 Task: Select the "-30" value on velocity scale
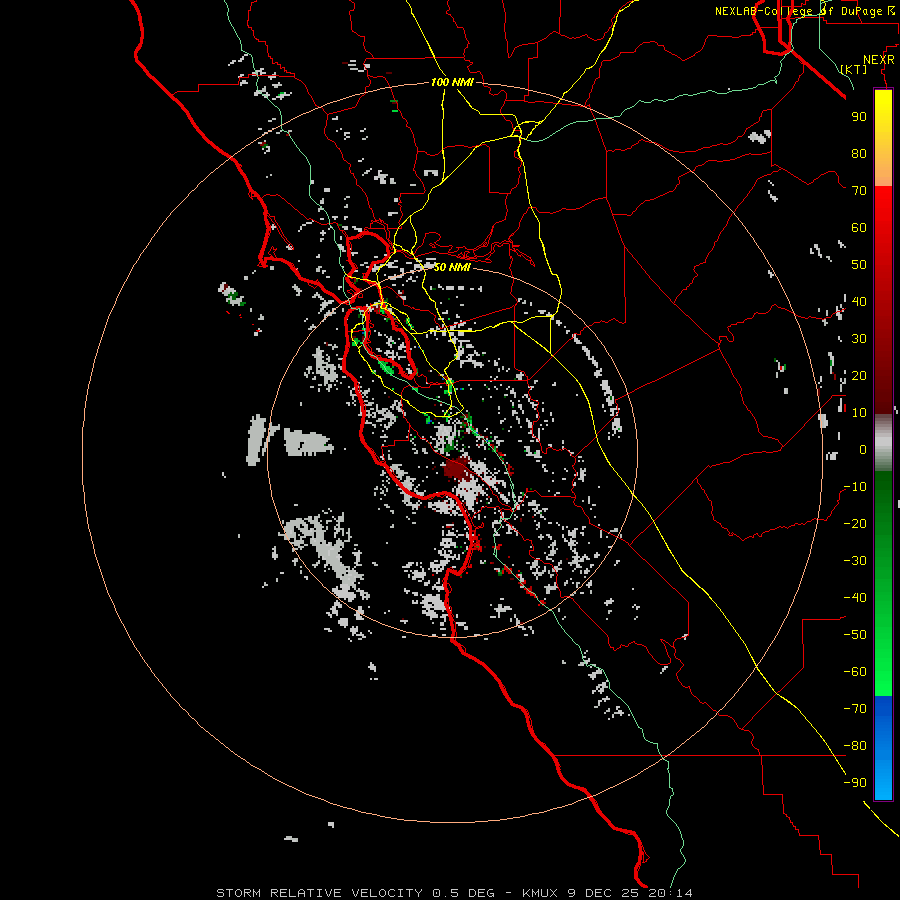pyautogui.click(x=855, y=561)
